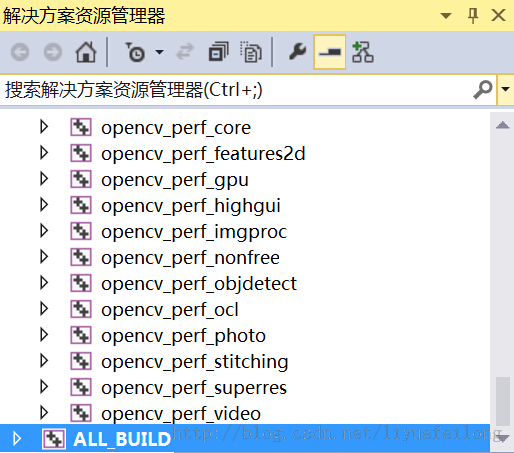Open Properties via the wrench icon

pos(297,52)
